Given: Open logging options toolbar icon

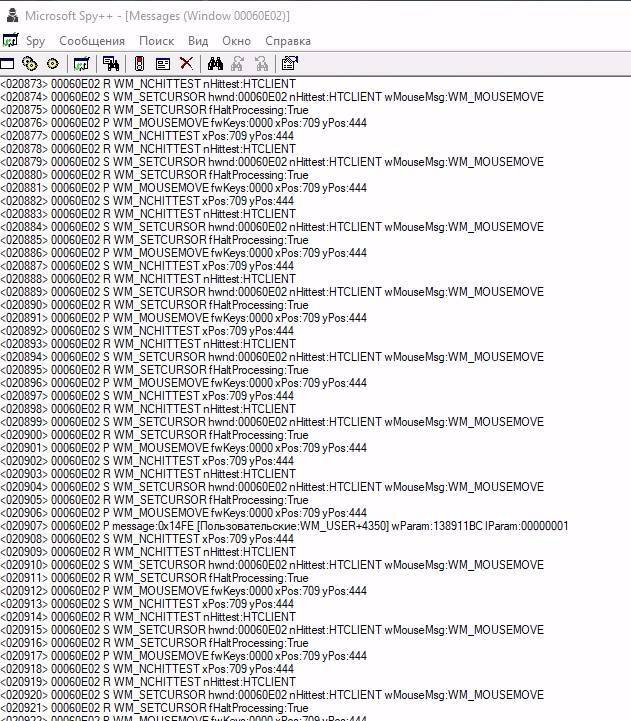Looking at the screenshot, I should (163, 64).
